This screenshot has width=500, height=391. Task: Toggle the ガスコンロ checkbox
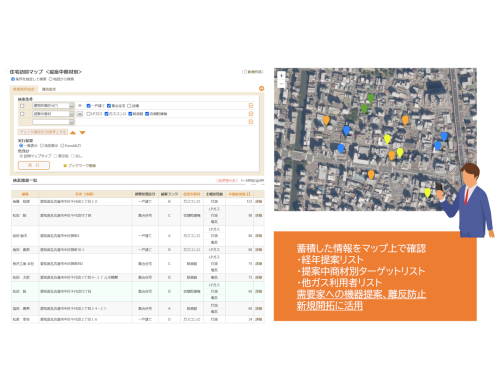pos(106,114)
